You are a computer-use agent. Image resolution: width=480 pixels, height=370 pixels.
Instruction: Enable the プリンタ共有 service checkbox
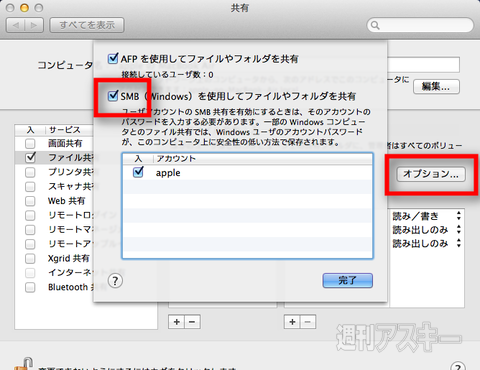click(x=30, y=172)
